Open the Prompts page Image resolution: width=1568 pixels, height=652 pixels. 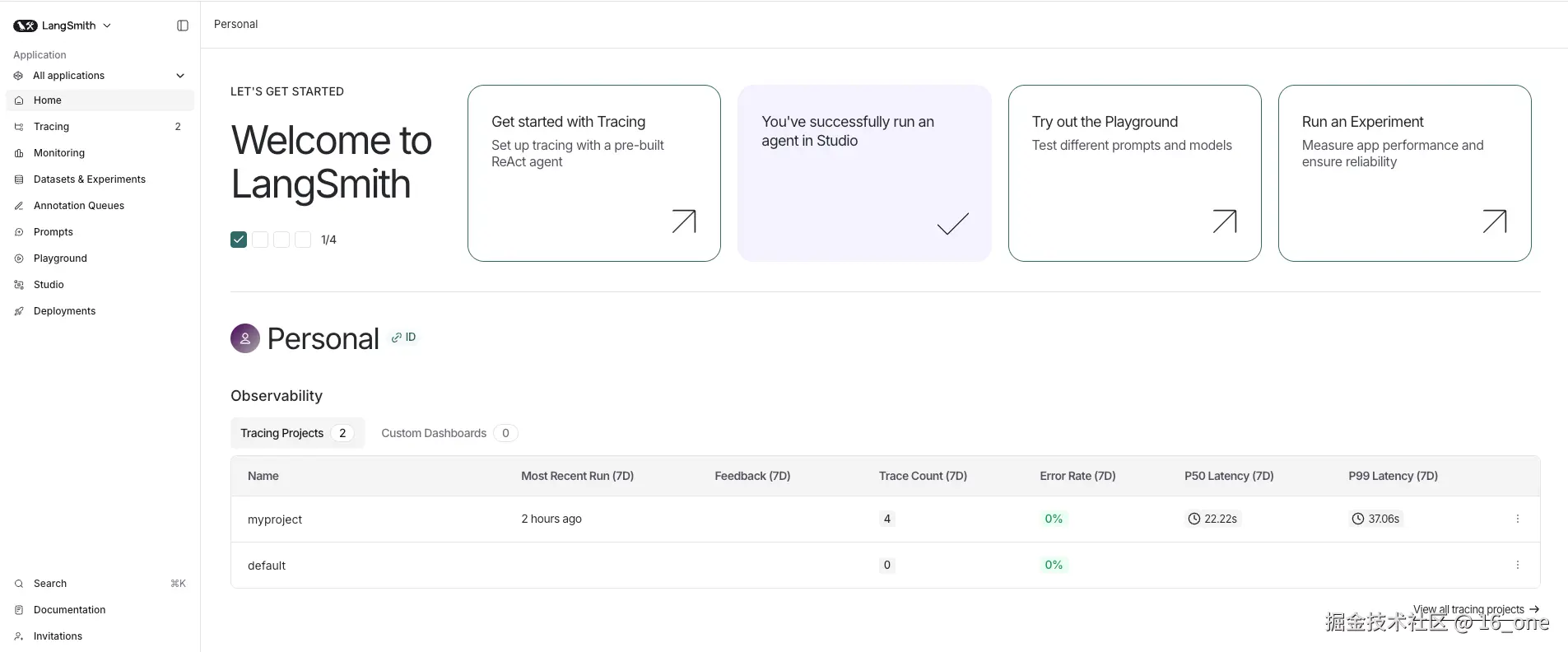(100, 232)
